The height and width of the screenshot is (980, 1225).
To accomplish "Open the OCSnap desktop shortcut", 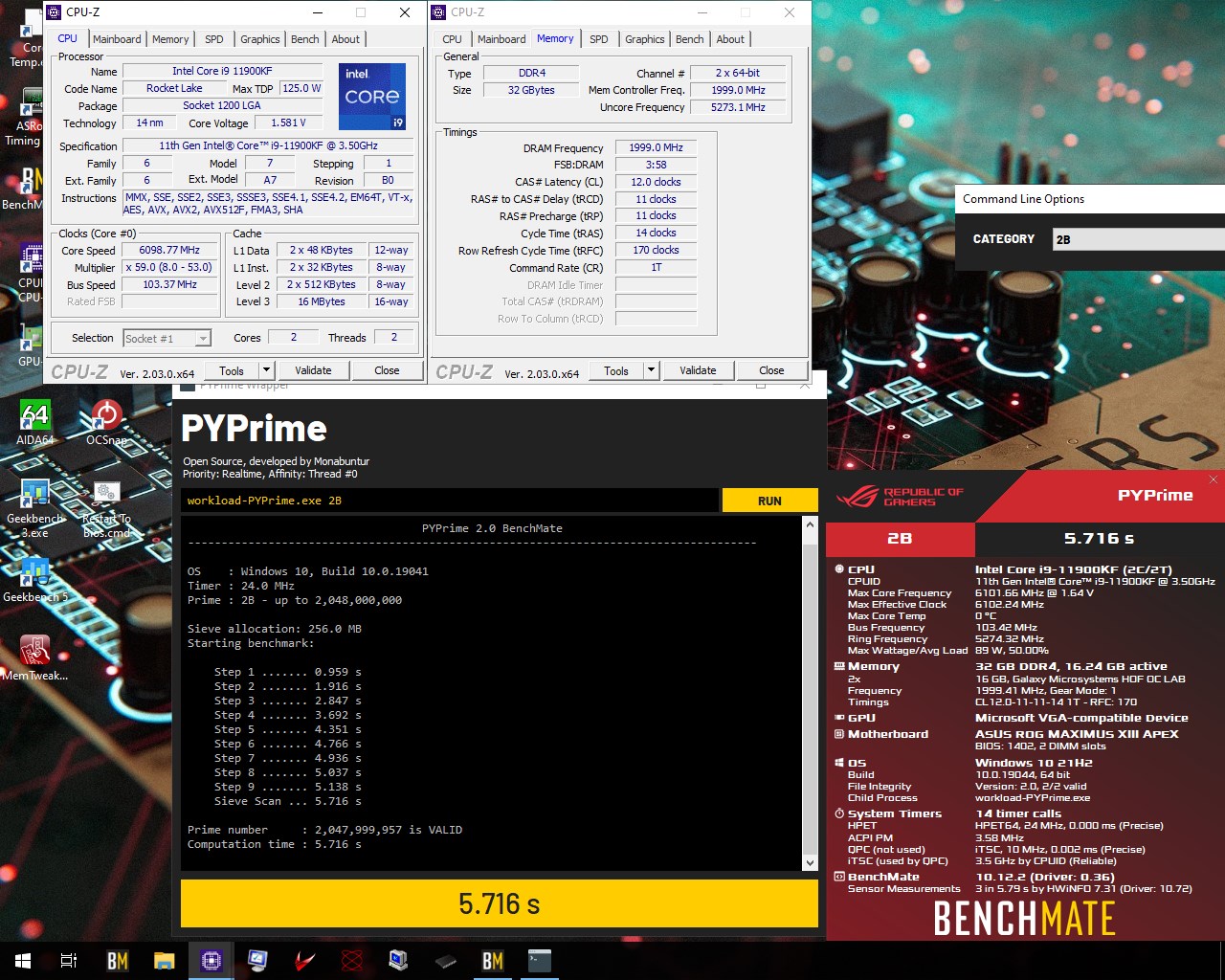I will pos(106,423).
